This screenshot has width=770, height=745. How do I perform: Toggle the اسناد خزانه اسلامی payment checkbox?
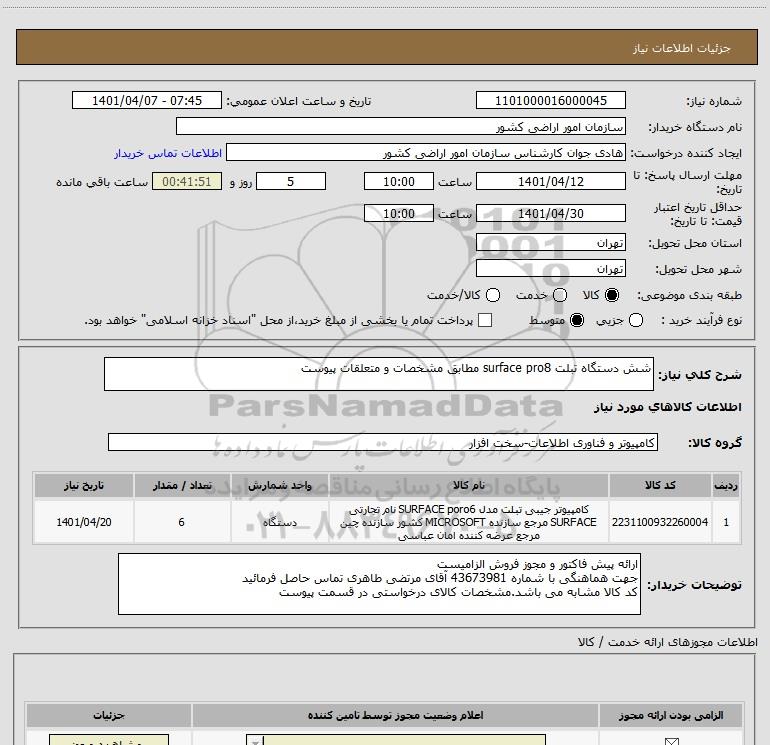485,320
